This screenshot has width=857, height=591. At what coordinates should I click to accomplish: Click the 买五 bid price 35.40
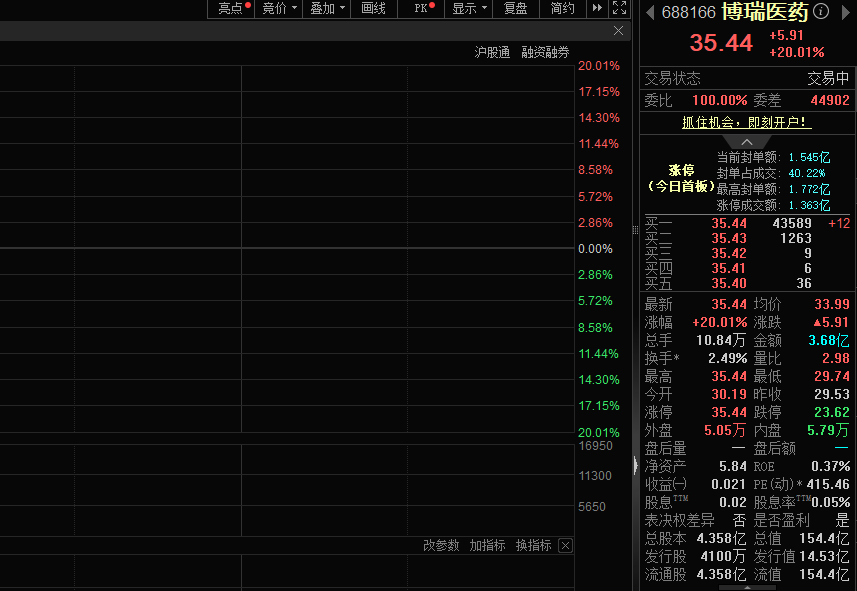(729, 283)
